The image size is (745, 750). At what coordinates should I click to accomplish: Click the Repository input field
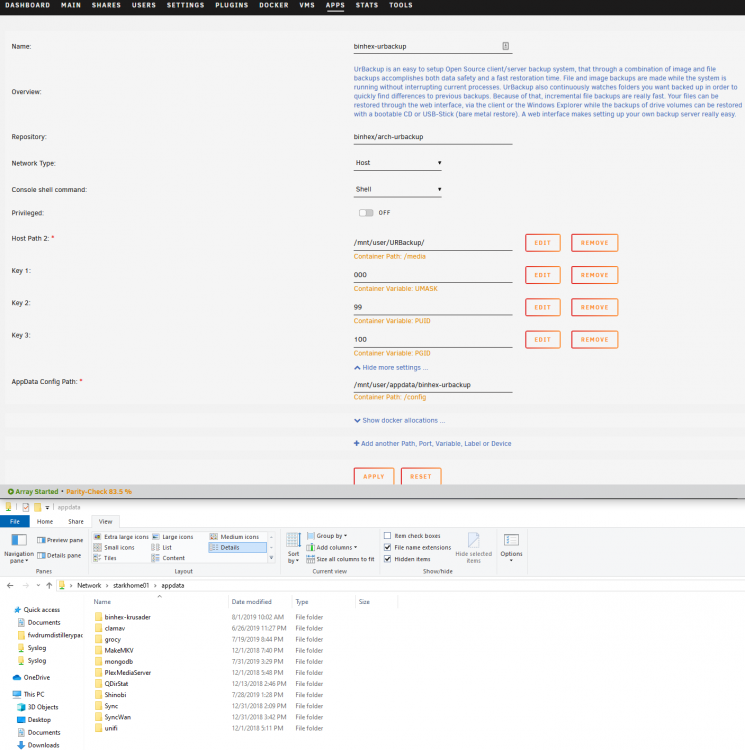[x=433, y=137]
